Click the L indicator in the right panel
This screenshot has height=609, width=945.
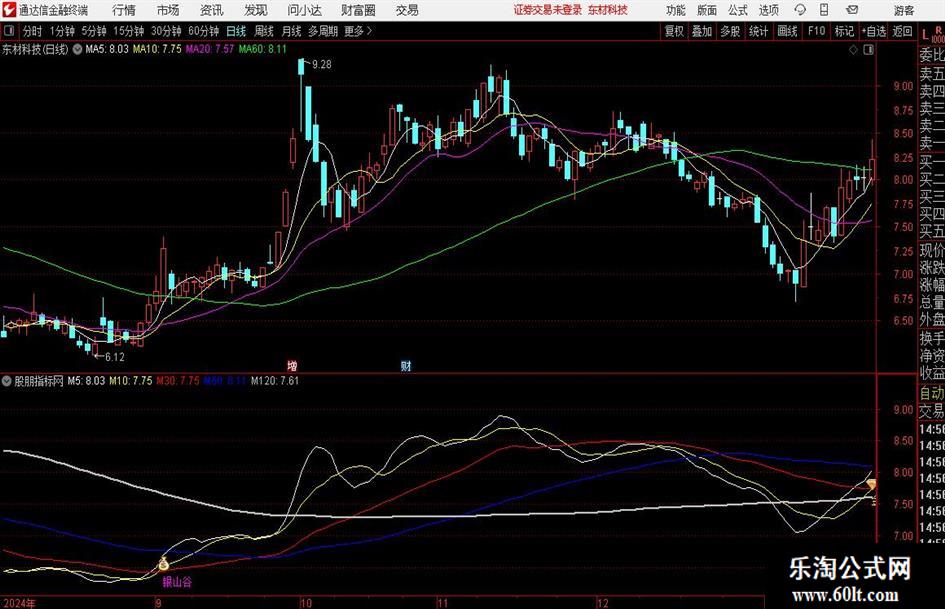coord(925,34)
